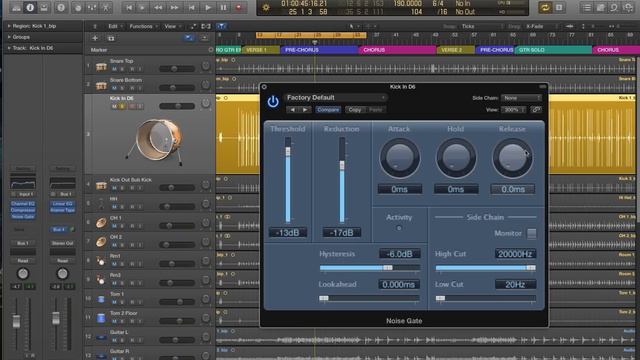This screenshot has height=360, width=640.
Task: Open the Channel EQ insert slot
Action: click(x=23, y=203)
